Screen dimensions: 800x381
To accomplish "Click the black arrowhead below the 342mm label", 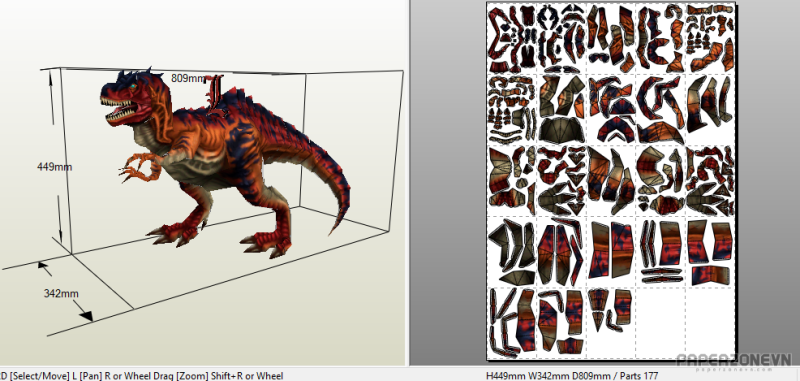I will tap(86, 316).
